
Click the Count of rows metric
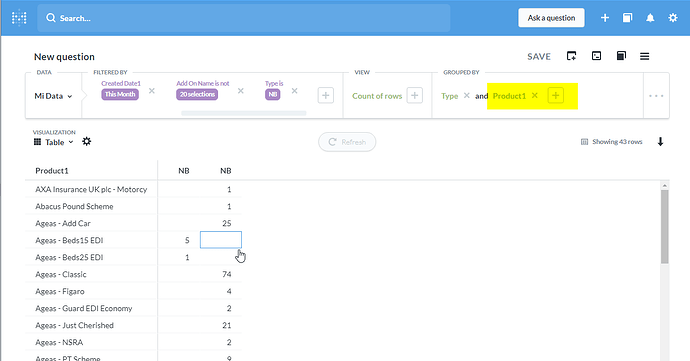coord(377,96)
